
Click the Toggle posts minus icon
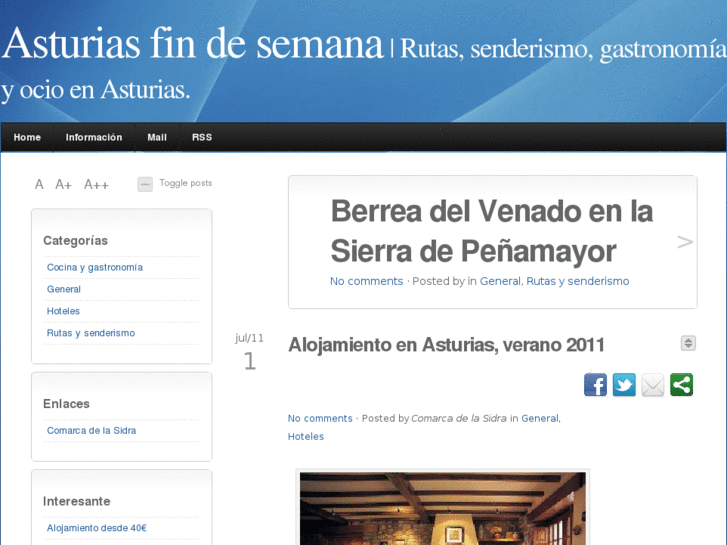click(145, 184)
